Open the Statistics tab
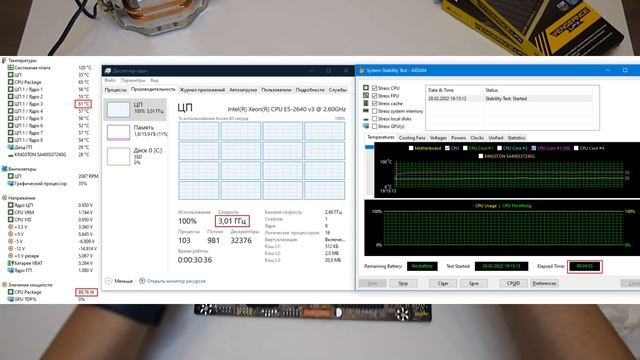 pyautogui.click(x=516, y=138)
